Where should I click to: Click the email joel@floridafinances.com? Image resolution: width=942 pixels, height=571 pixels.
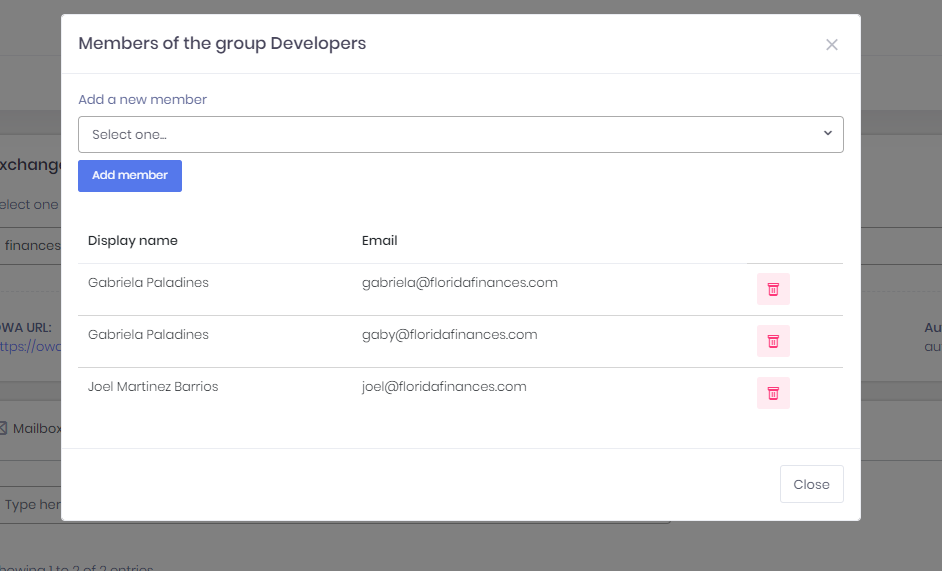(x=444, y=386)
